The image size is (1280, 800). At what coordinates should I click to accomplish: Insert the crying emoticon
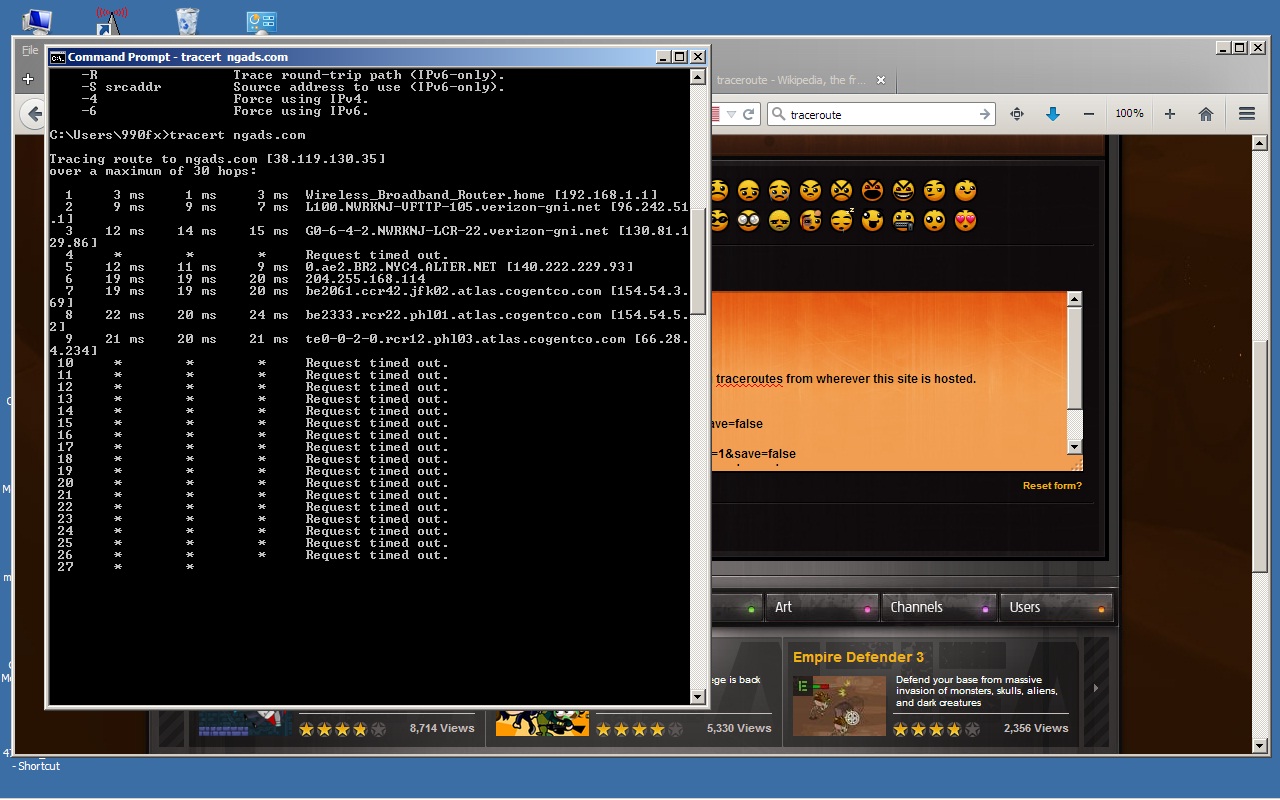point(779,190)
